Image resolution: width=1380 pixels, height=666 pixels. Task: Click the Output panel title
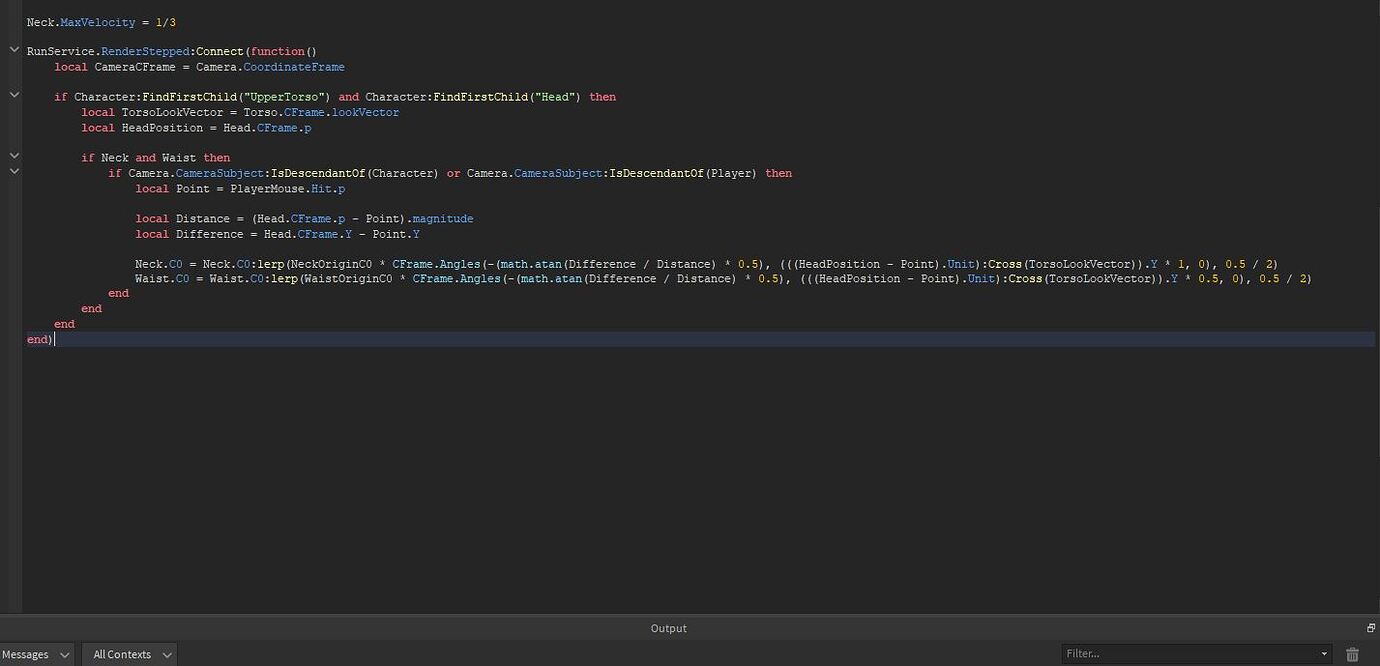(x=668, y=628)
